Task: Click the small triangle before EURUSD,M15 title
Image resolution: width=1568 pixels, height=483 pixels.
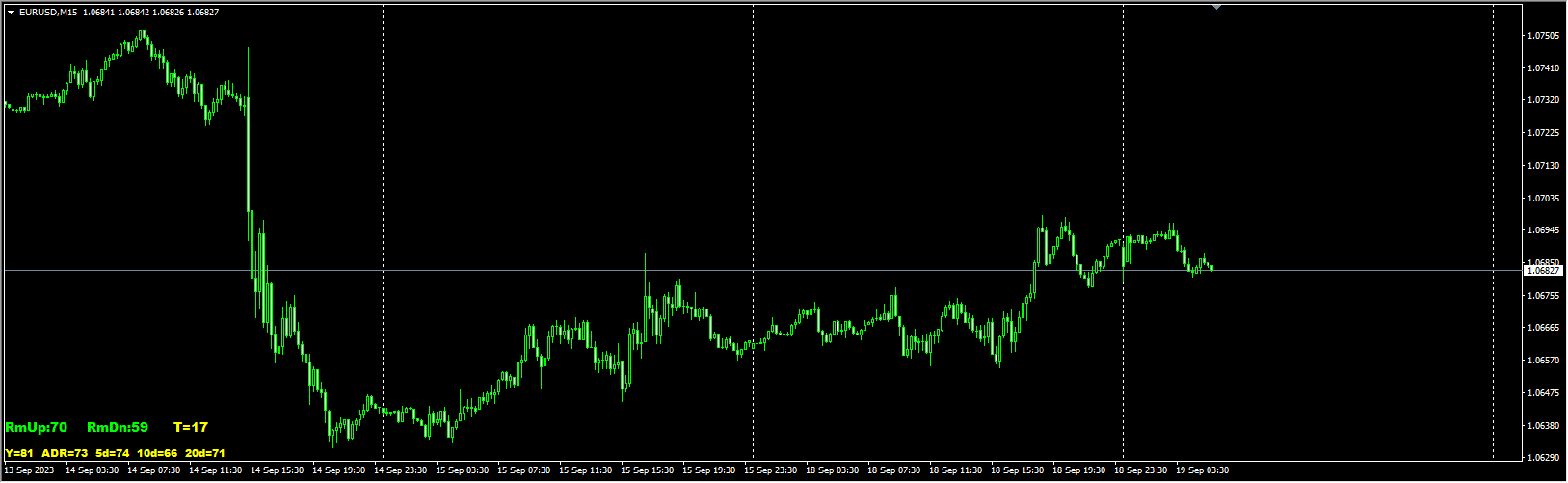Action: [11, 12]
